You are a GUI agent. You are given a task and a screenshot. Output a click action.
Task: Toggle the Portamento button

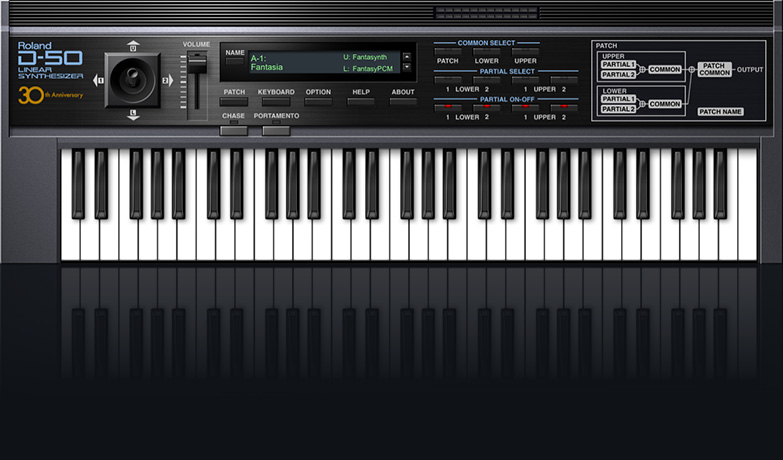[276, 129]
